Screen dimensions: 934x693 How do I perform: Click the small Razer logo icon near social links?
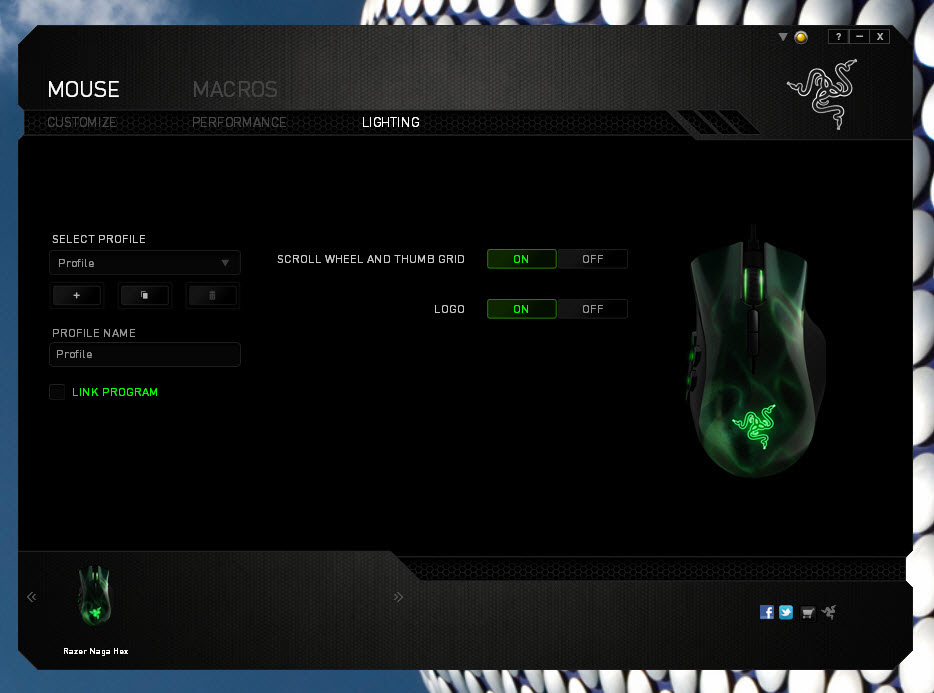829,612
